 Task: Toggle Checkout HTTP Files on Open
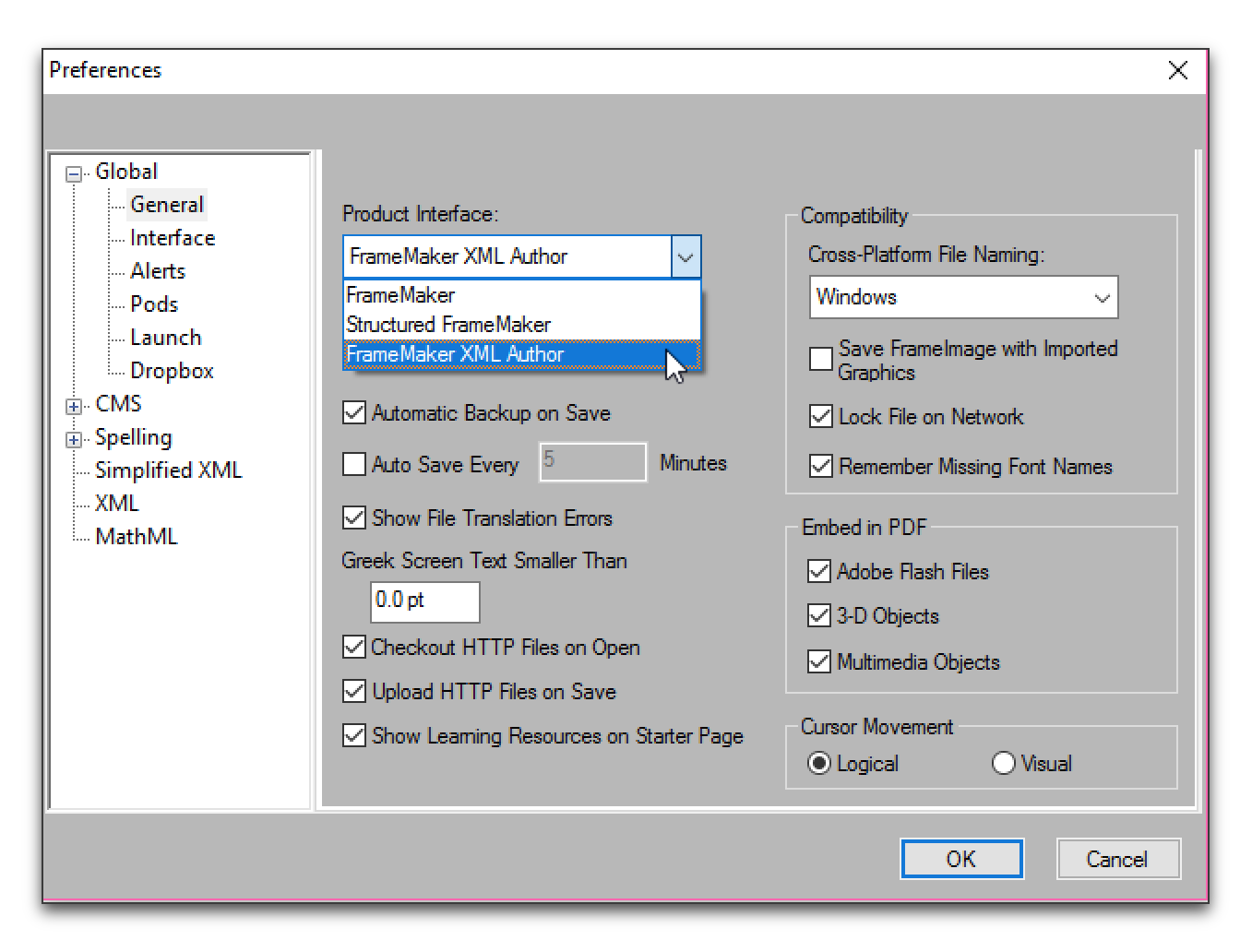[x=354, y=647]
